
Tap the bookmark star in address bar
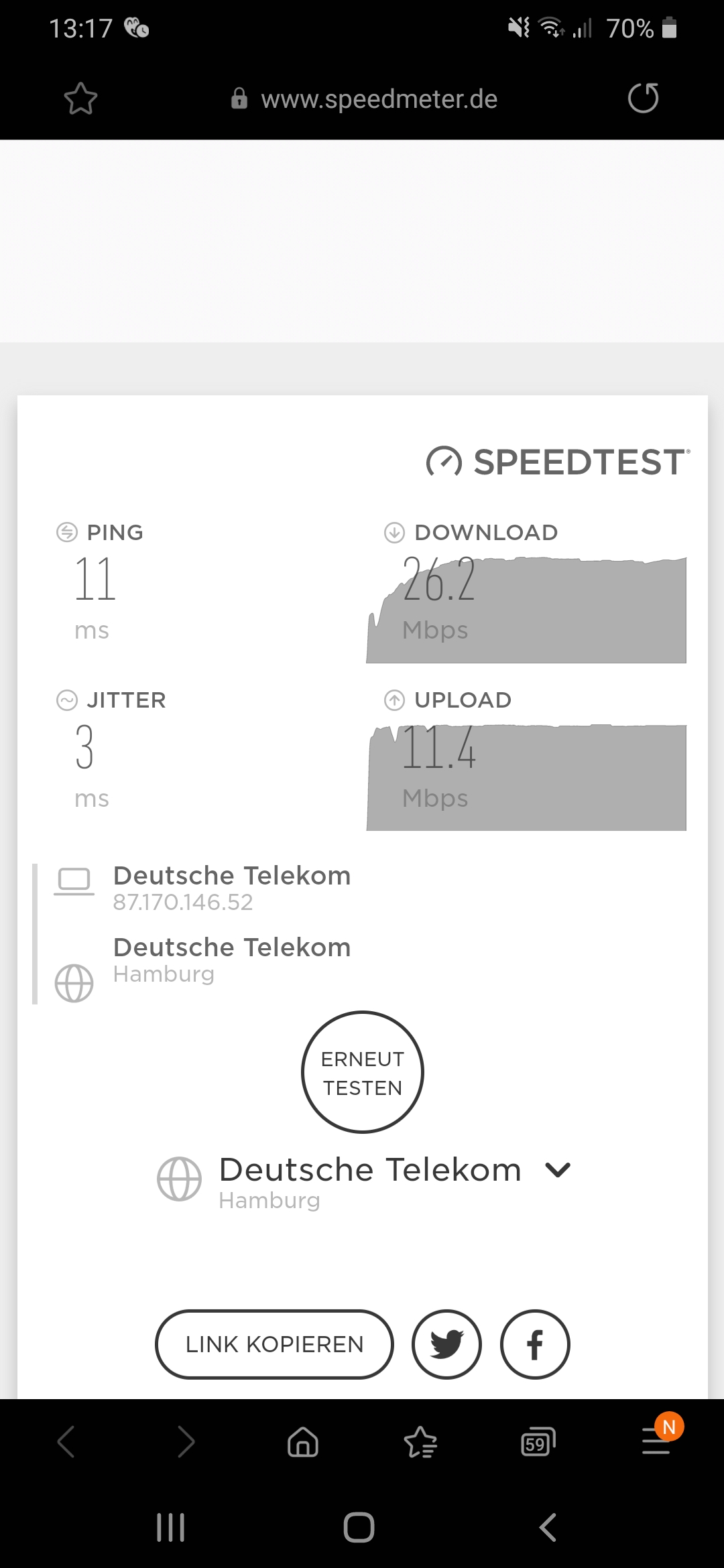point(80,99)
